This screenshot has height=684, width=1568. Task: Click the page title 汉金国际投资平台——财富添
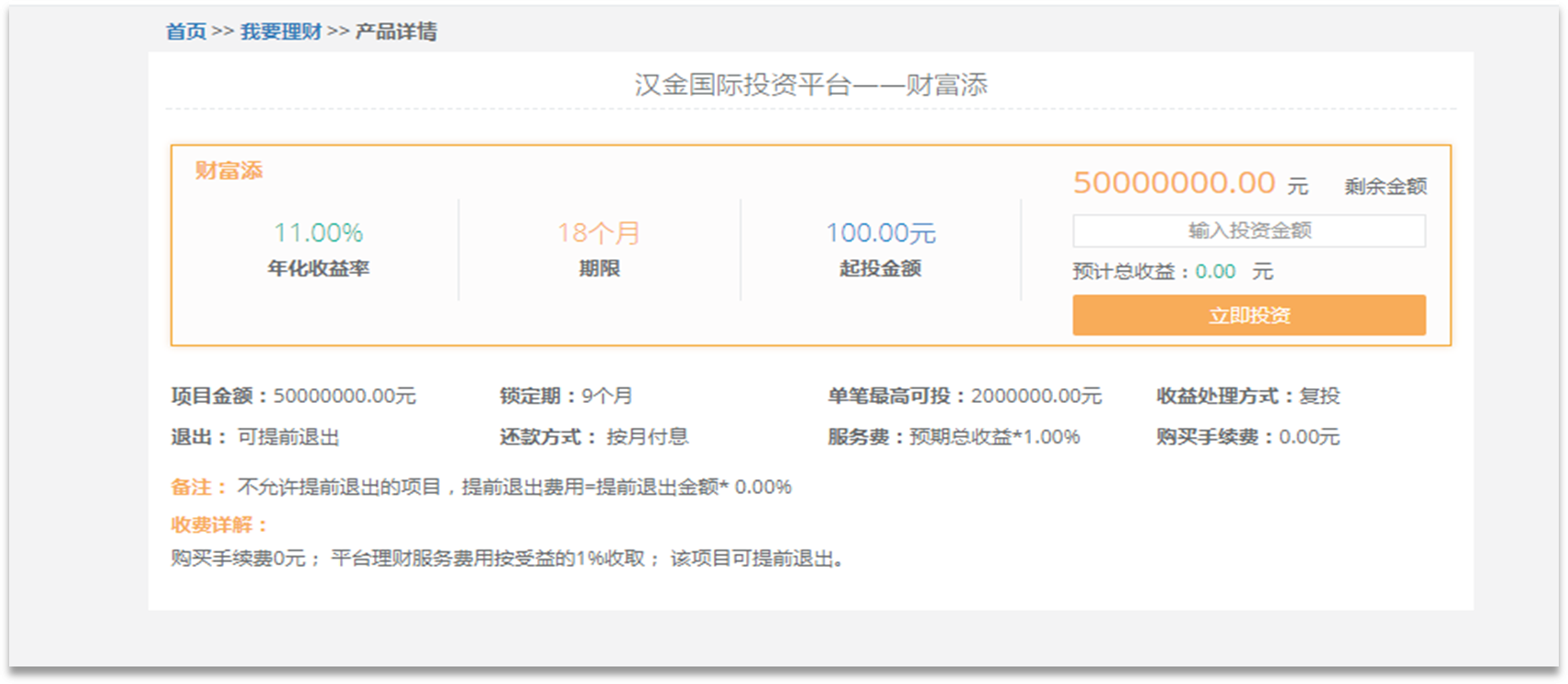coord(810,85)
